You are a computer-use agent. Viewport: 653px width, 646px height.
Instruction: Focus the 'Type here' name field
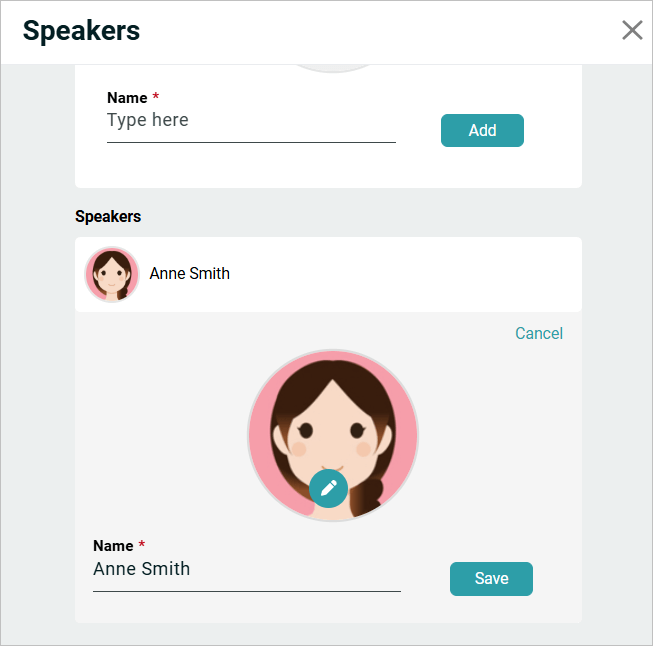pyautogui.click(x=251, y=125)
